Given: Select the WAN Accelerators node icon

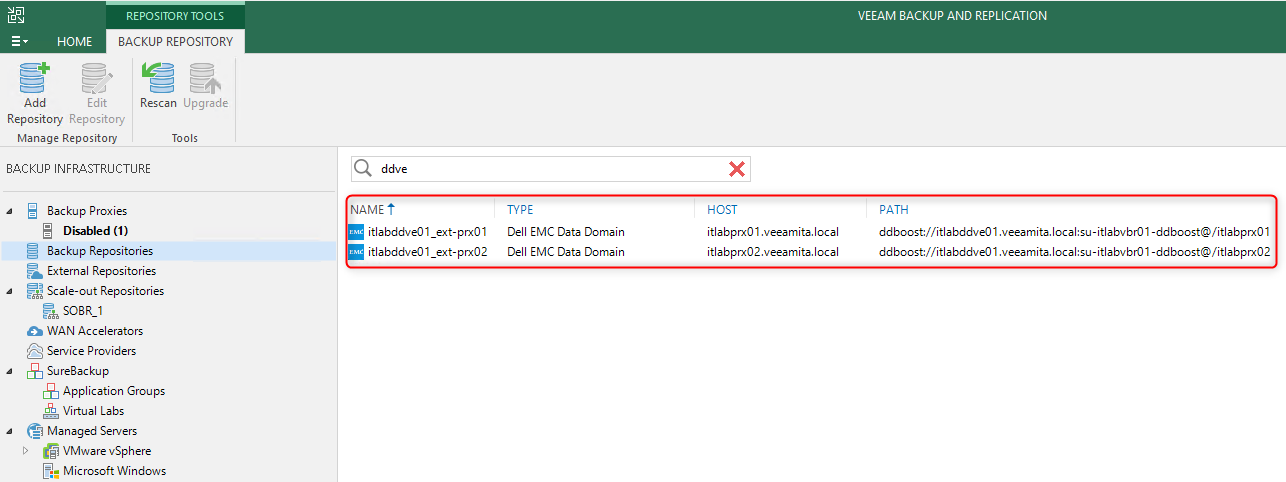Looking at the screenshot, I should coord(35,331).
